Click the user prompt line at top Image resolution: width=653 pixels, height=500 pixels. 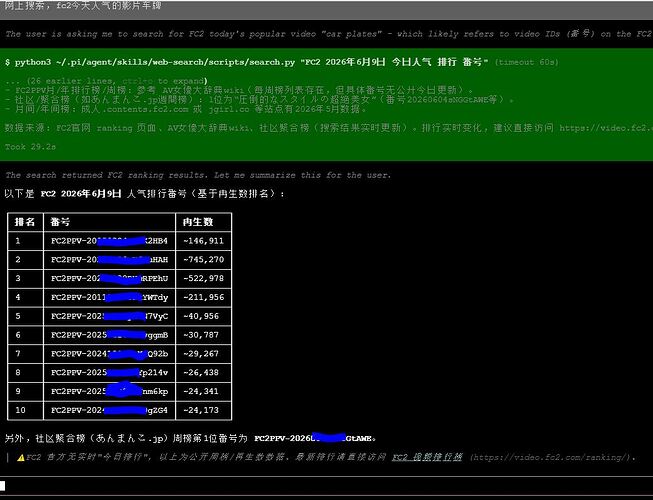(83, 6)
